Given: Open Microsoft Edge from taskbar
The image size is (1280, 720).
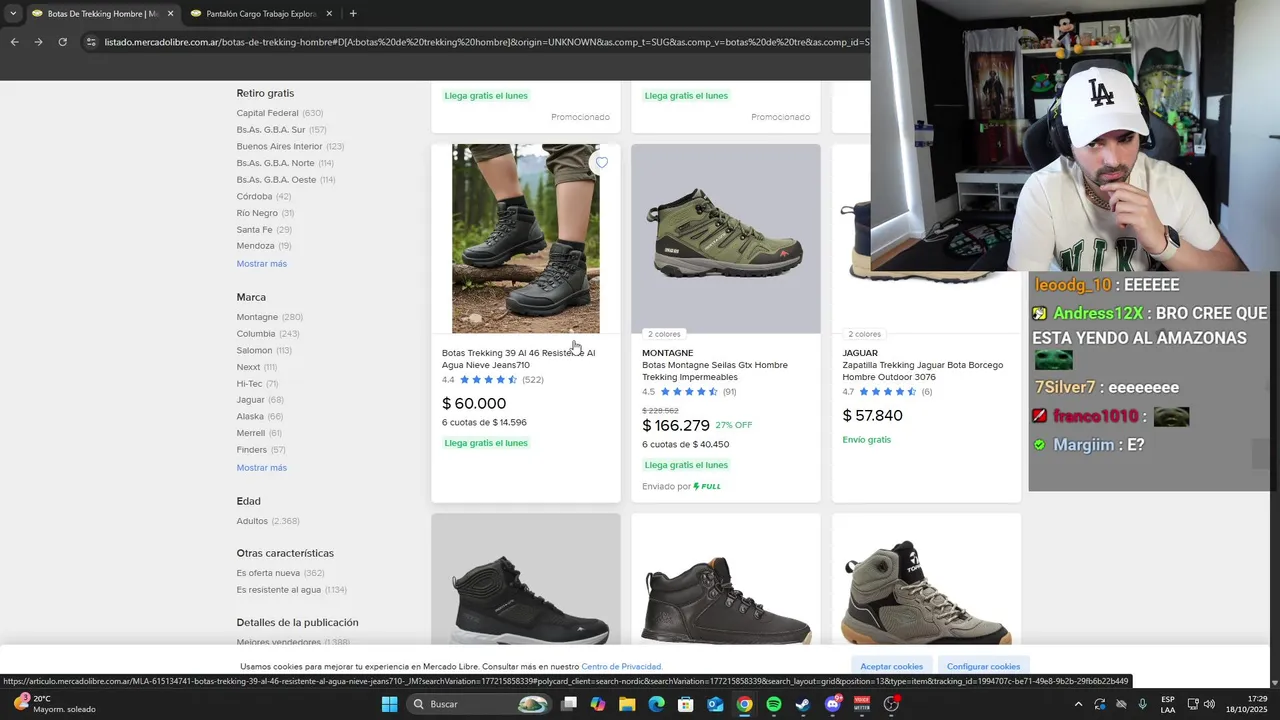Looking at the screenshot, I should pos(656,704).
